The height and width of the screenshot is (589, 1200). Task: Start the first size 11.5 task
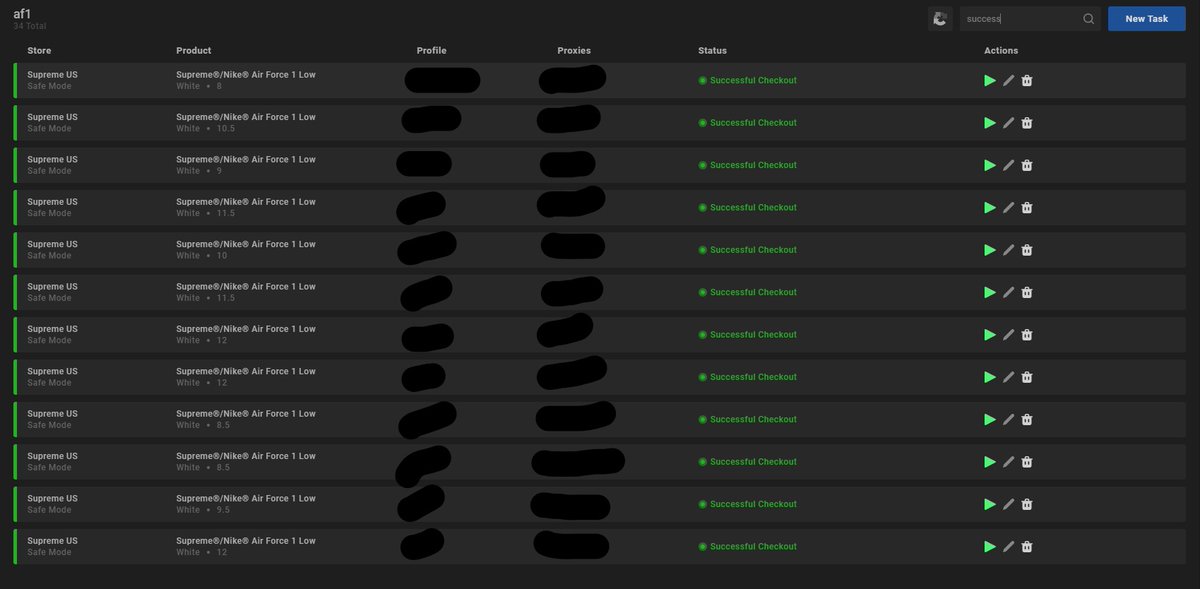[x=989, y=208]
